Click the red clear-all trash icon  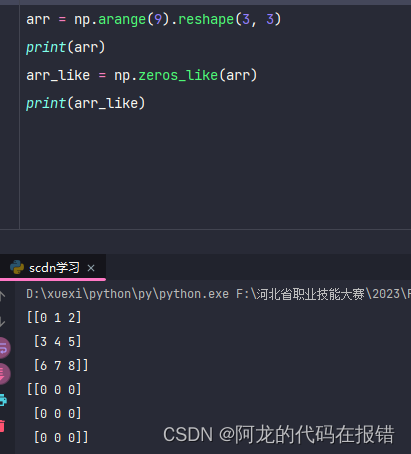coord(2,426)
